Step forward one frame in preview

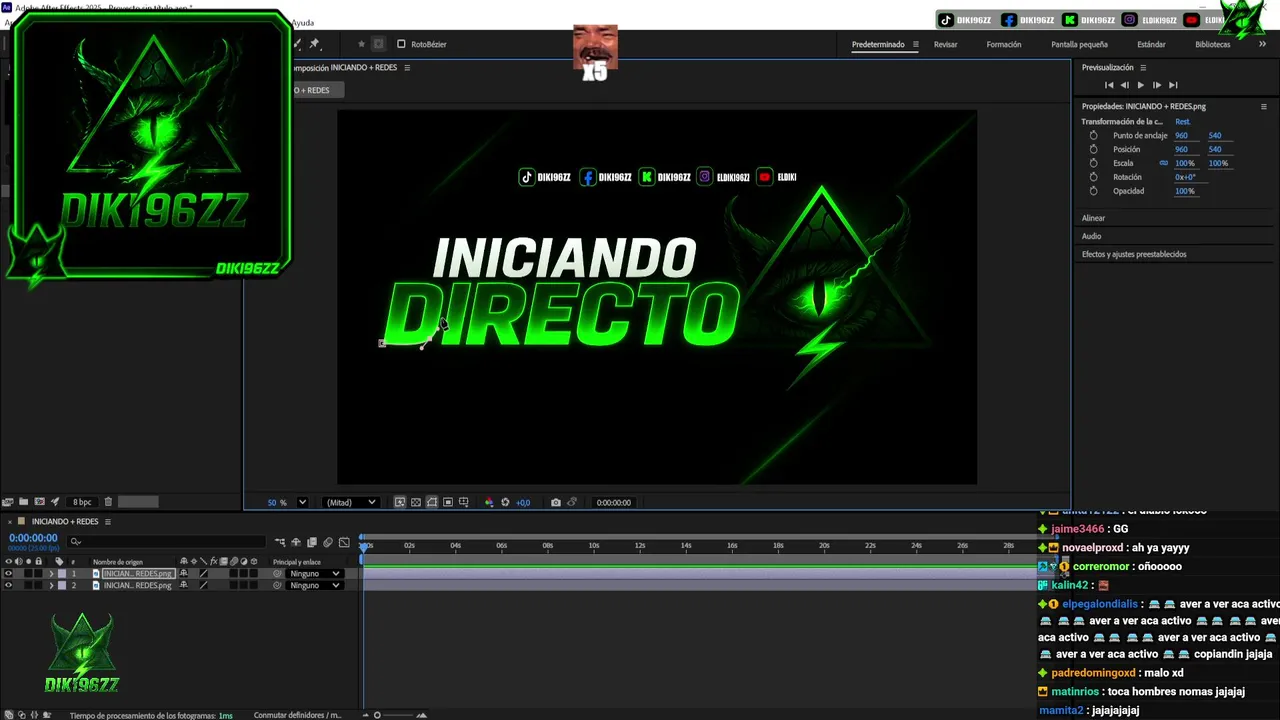[x=1157, y=85]
